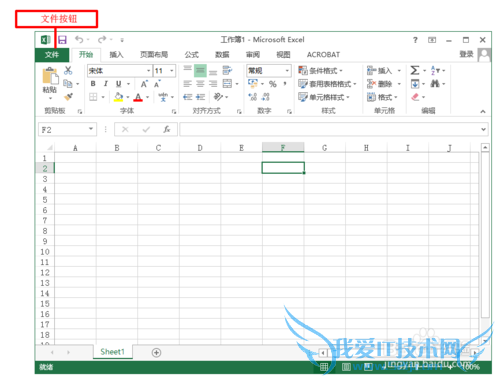
Task: Toggle Italic formatting
Action: click(x=106, y=84)
